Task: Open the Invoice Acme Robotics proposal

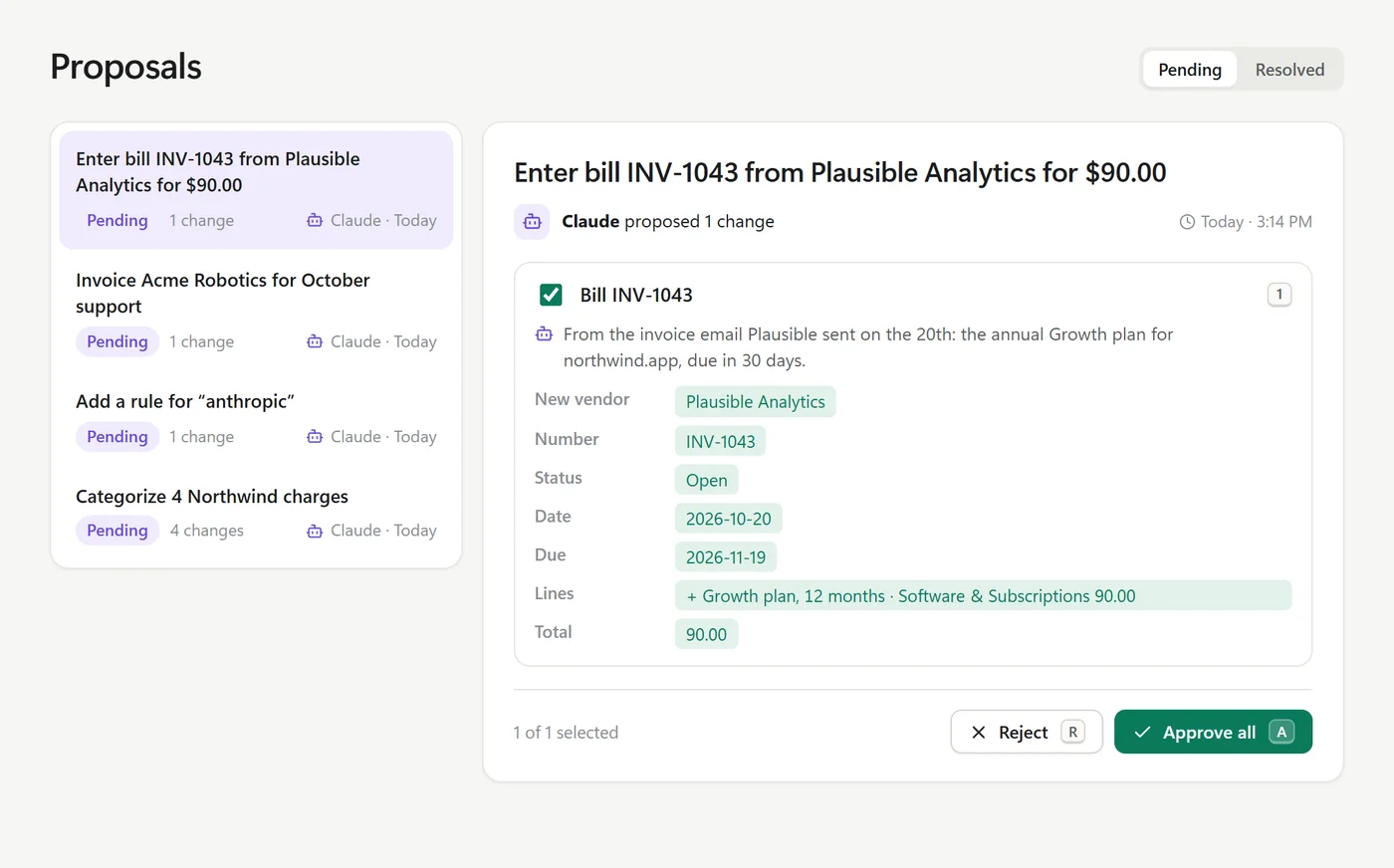Action: coord(256,312)
